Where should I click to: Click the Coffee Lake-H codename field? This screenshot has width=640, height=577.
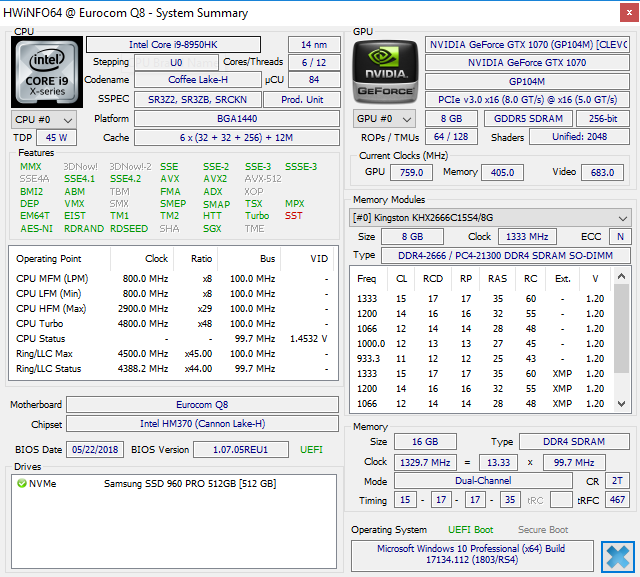(x=198, y=80)
